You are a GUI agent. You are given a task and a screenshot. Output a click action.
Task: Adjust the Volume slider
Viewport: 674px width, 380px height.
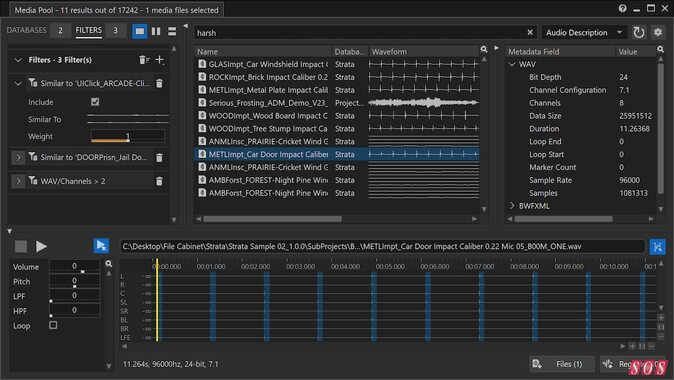tap(74, 267)
